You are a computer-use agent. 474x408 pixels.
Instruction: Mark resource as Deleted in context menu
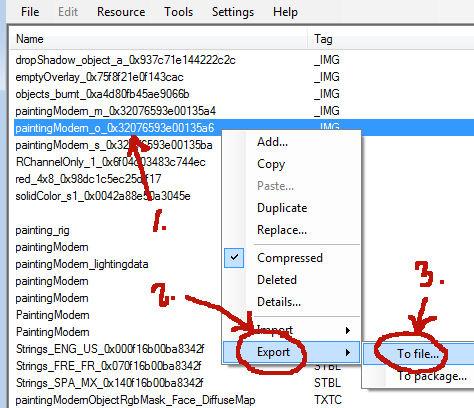(x=277, y=280)
